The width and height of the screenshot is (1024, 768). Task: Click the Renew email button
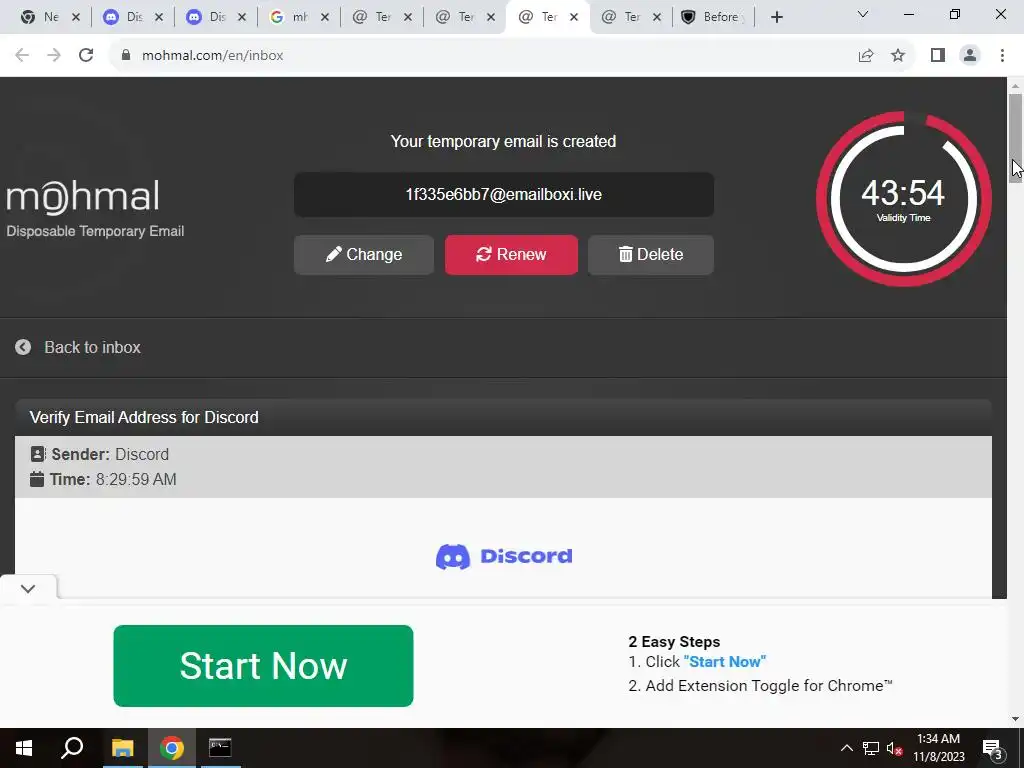511,255
